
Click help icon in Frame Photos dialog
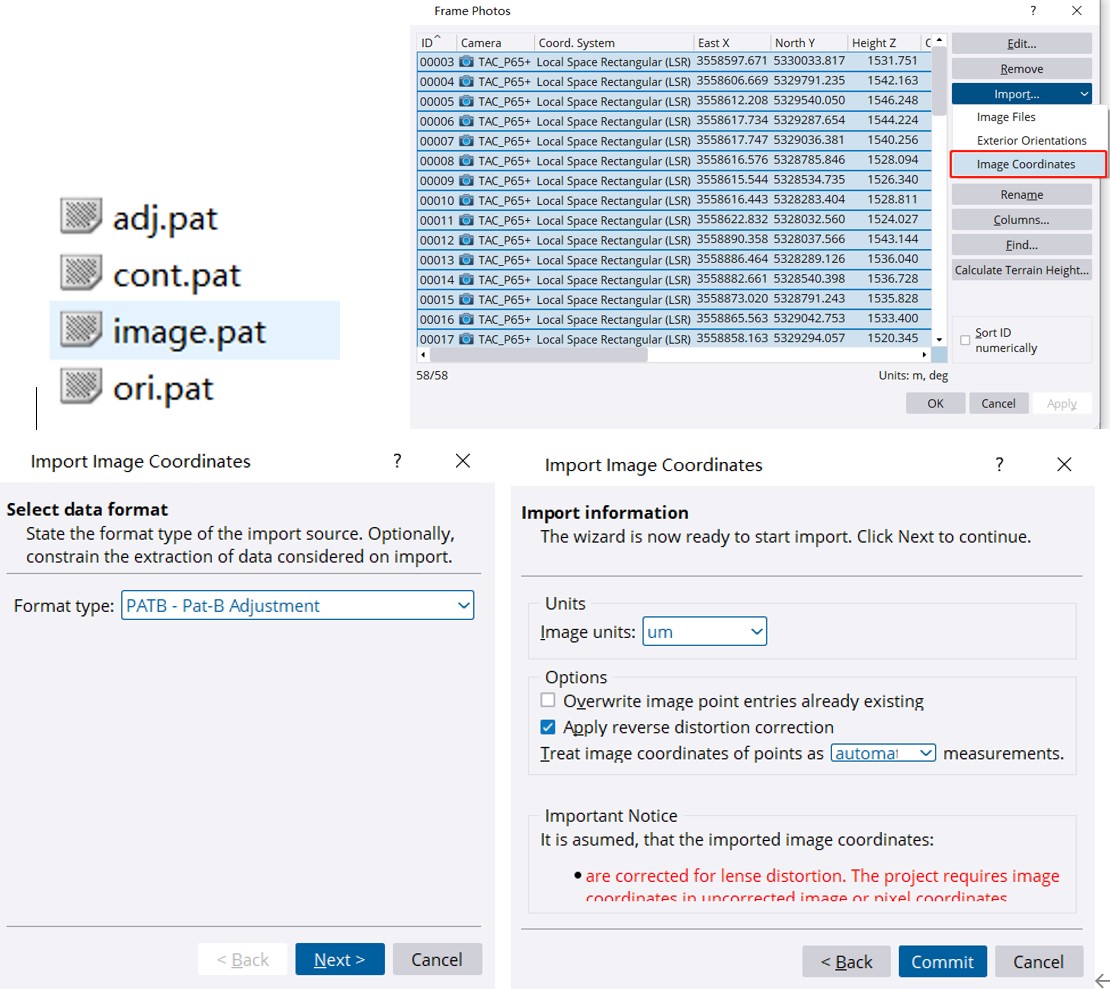pos(1033,11)
